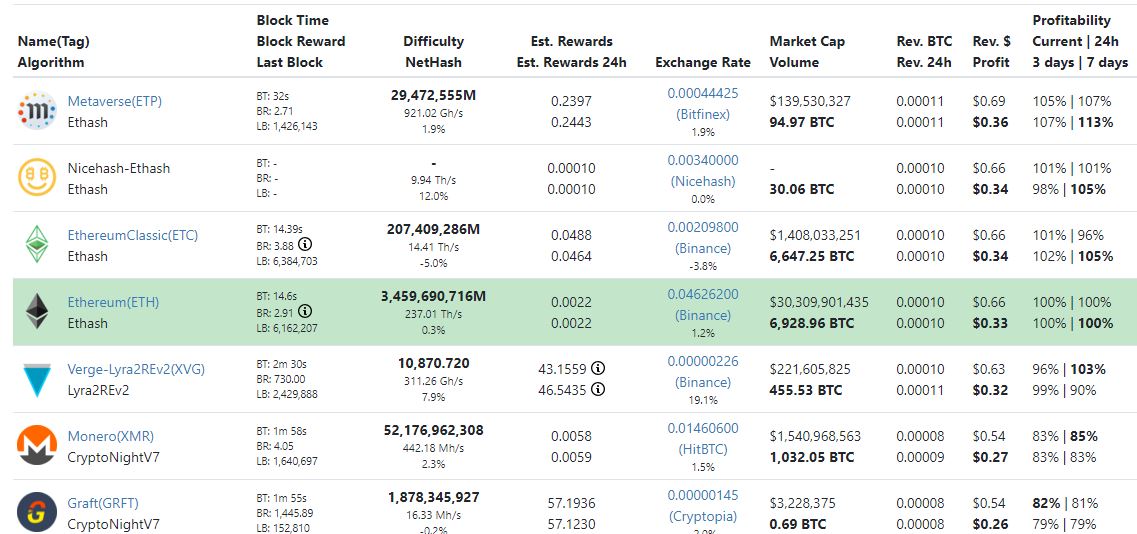The width and height of the screenshot is (1137, 534).
Task: Click exchange rate 0.04626200 link
Action: (x=703, y=294)
